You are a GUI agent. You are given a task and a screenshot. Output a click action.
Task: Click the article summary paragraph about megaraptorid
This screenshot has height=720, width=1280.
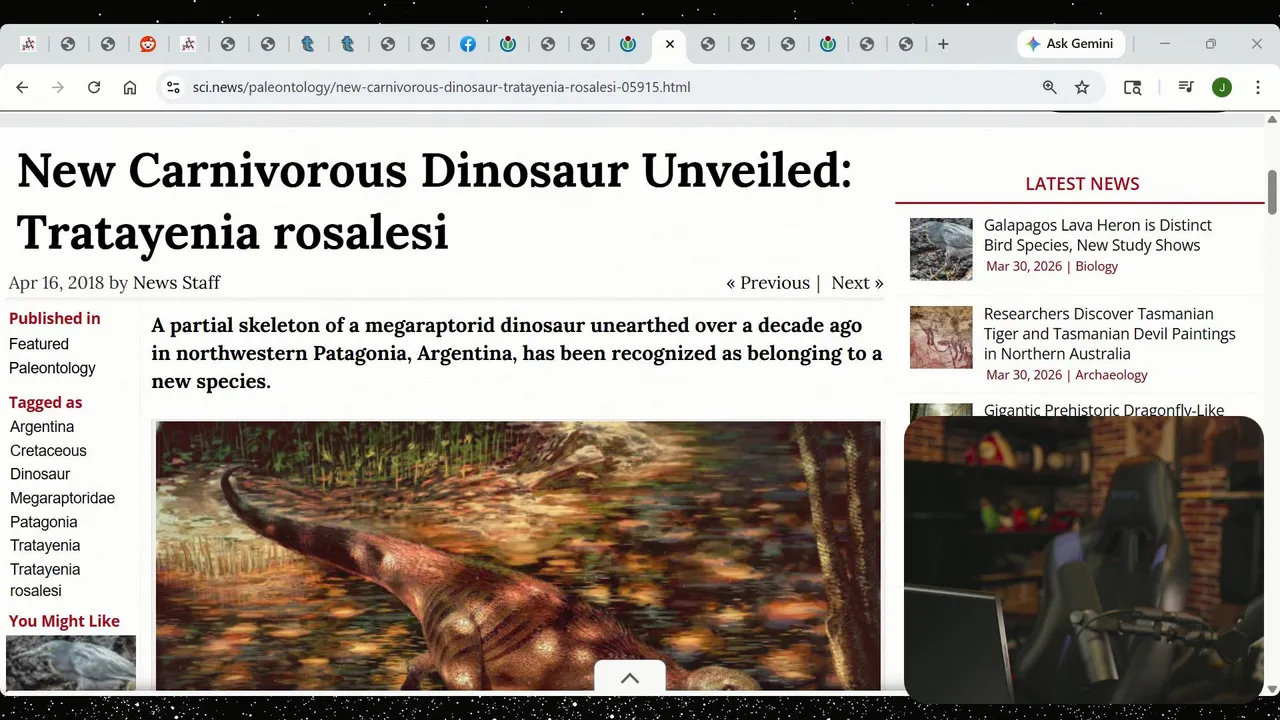click(517, 353)
